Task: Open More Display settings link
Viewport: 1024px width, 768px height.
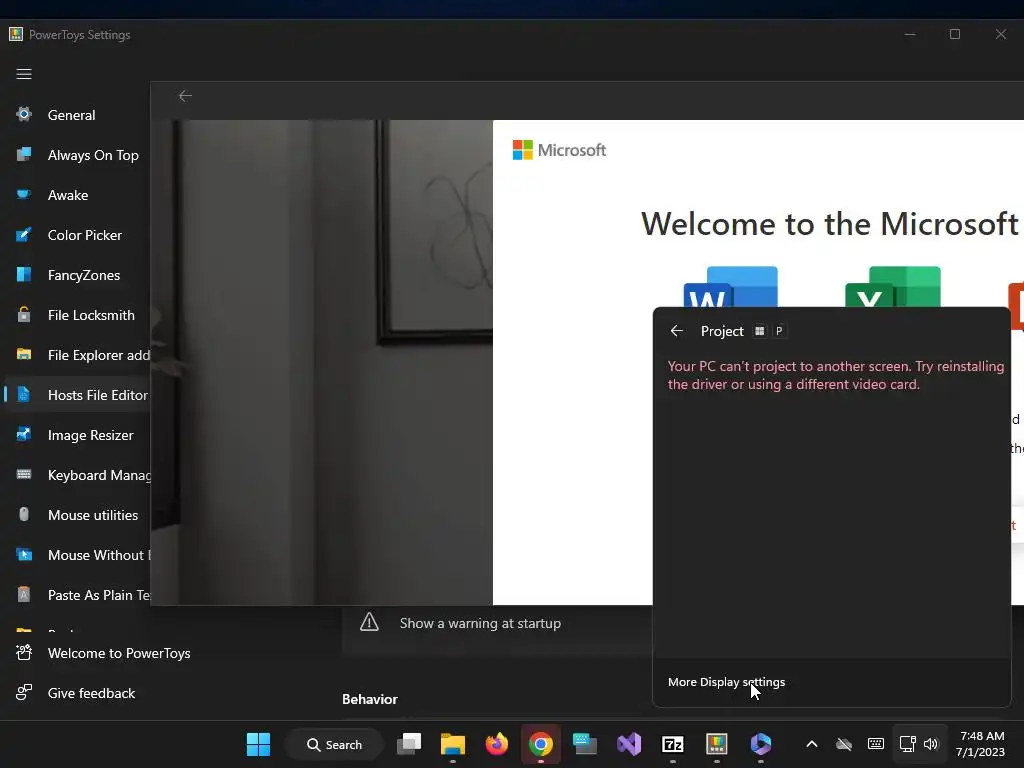Action: click(x=726, y=682)
